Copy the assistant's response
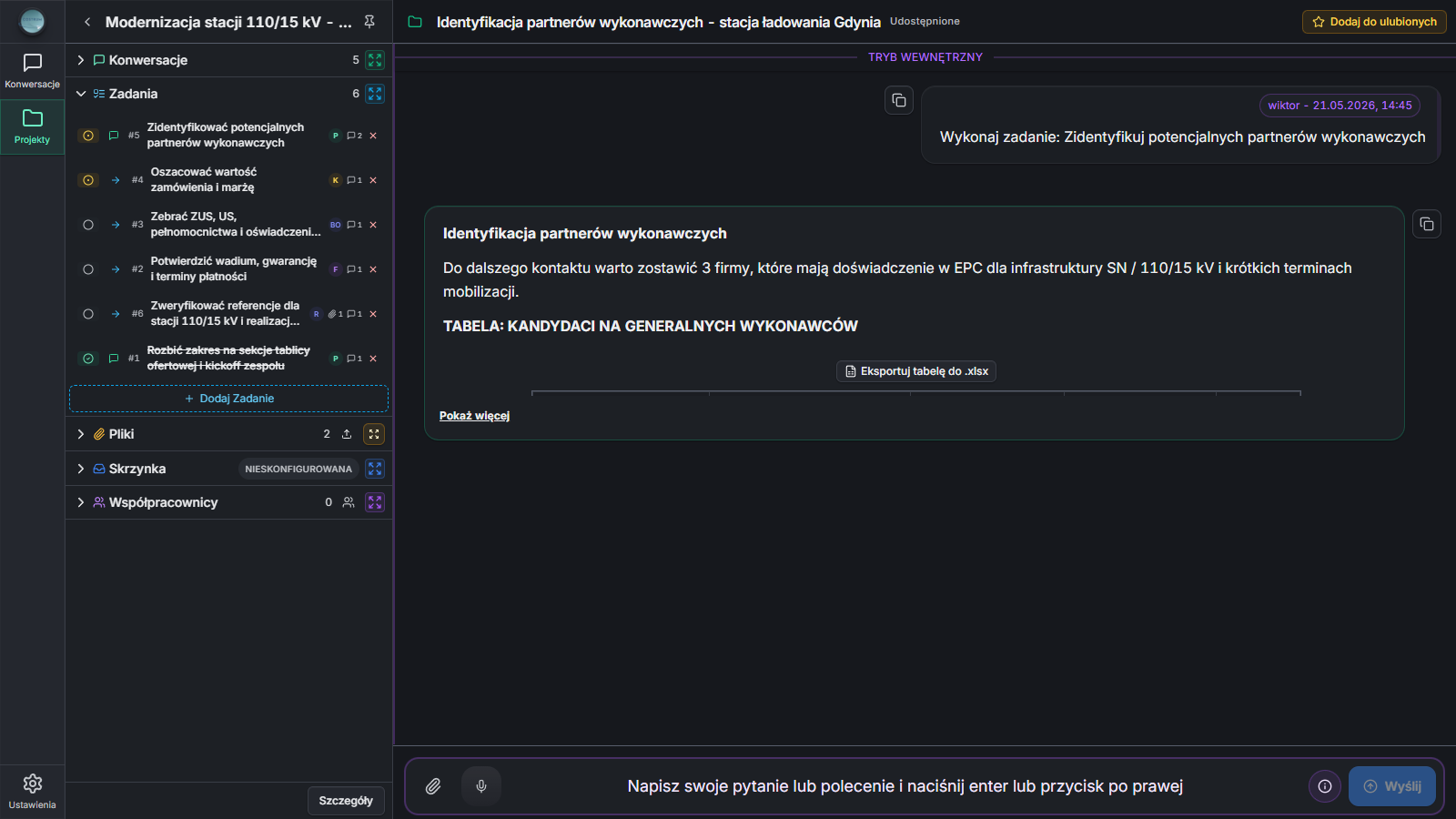1456x819 pixels. [x=1427, y=224]
